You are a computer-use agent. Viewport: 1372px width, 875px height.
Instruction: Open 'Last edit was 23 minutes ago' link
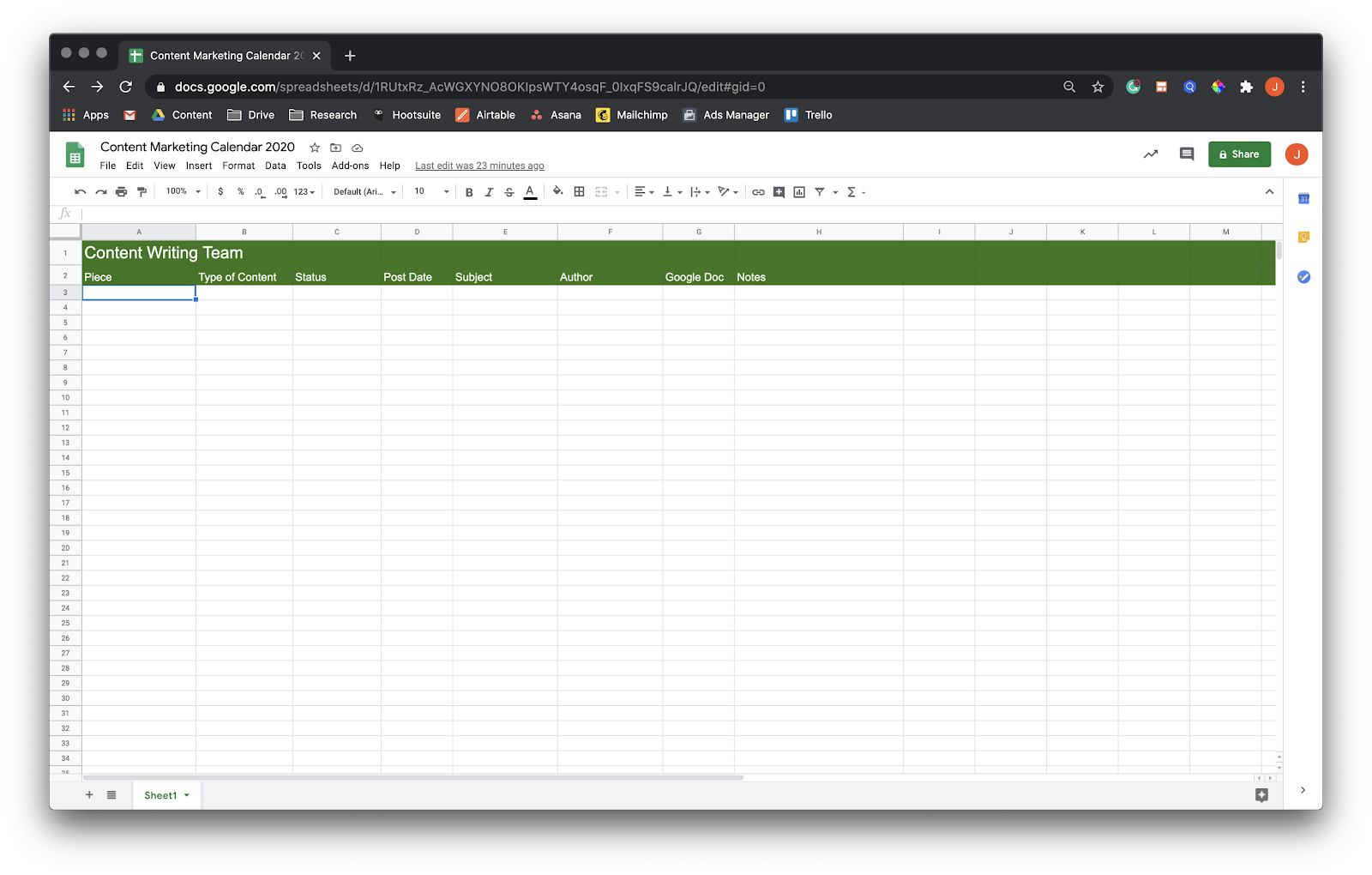click(479, 166)
